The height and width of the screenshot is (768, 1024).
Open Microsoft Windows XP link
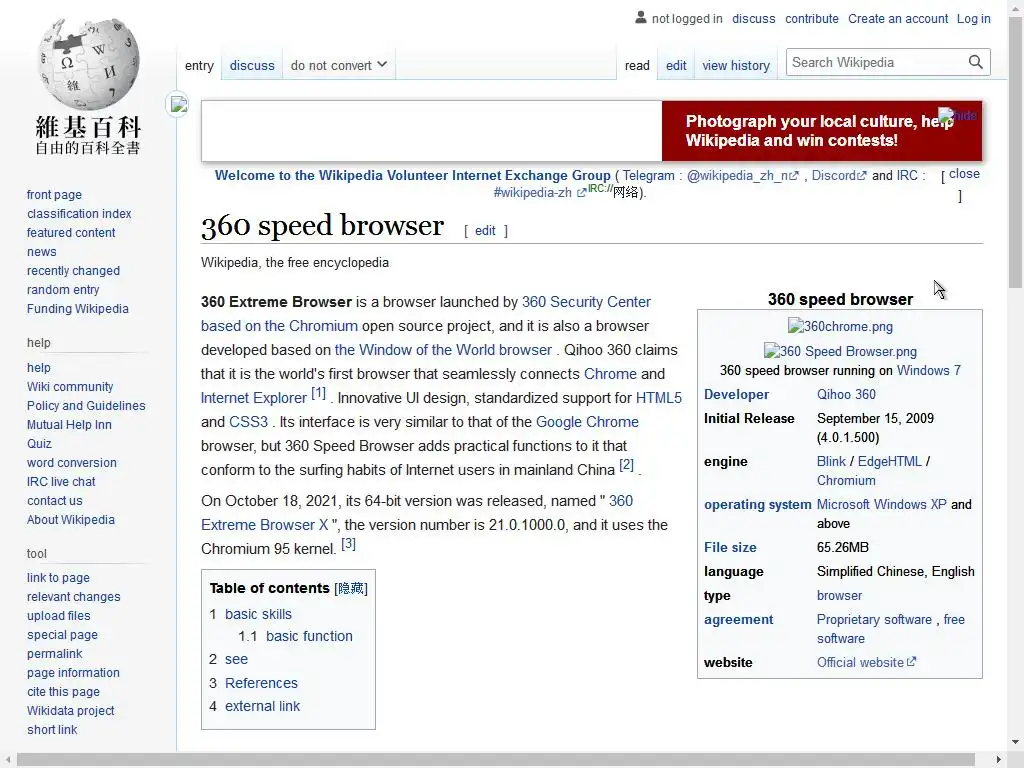tap(882, 504)
